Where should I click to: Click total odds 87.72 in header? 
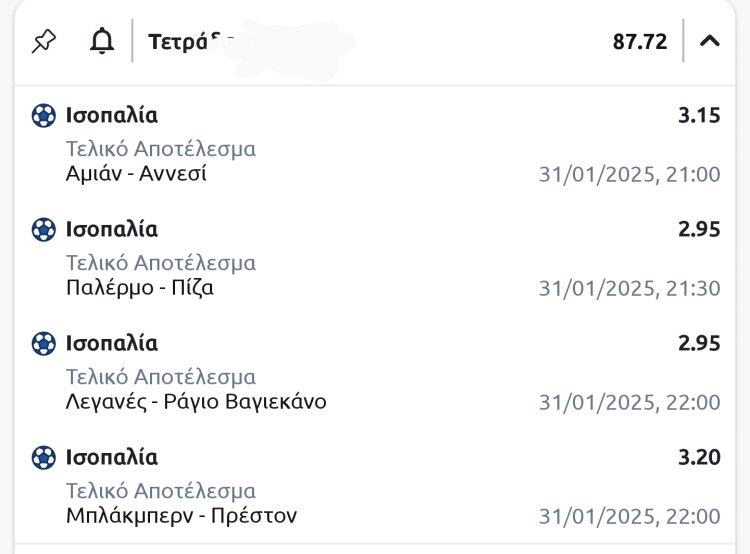point(640,42)
